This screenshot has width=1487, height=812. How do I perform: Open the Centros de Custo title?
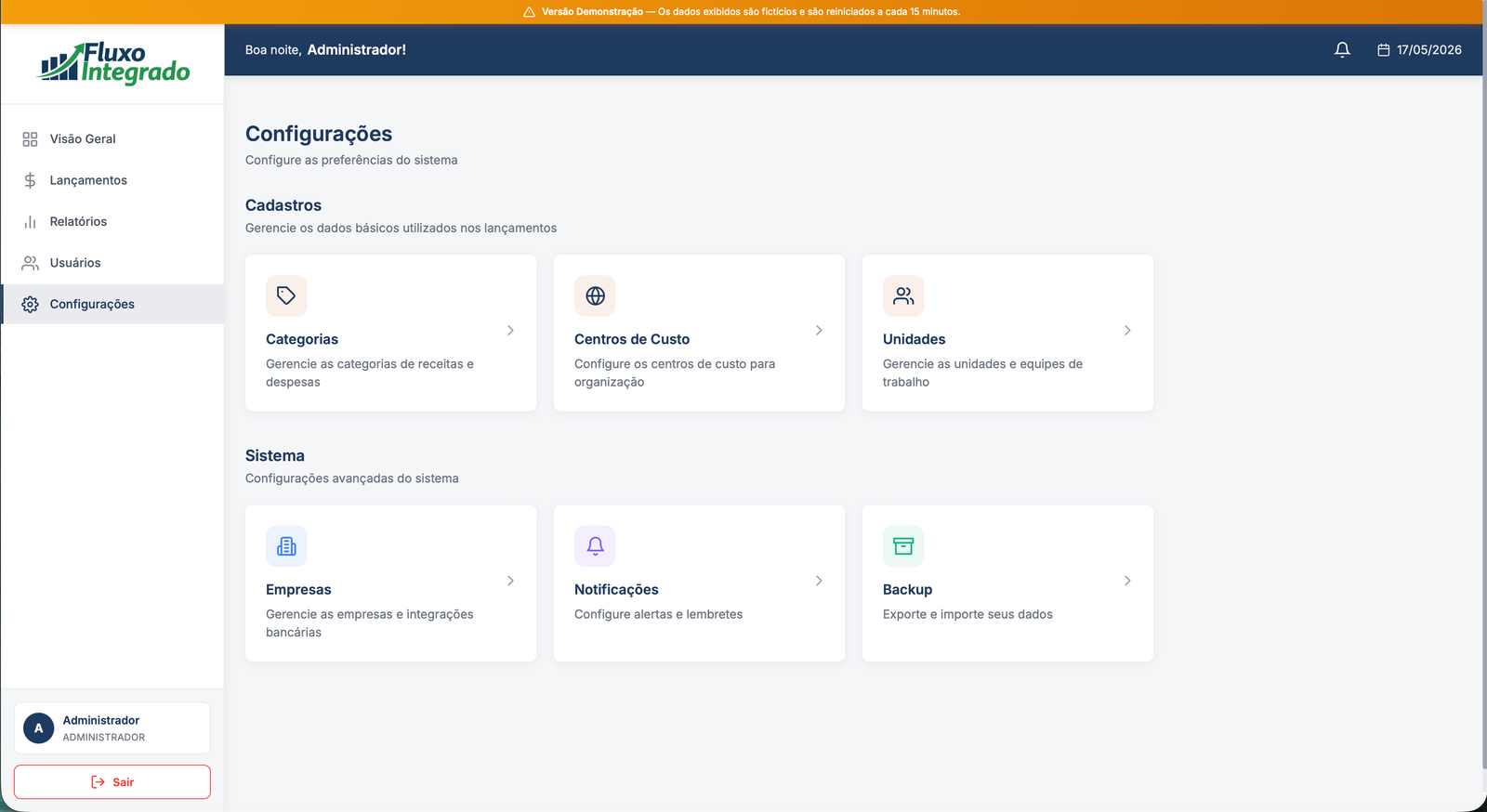coord(632,340)
